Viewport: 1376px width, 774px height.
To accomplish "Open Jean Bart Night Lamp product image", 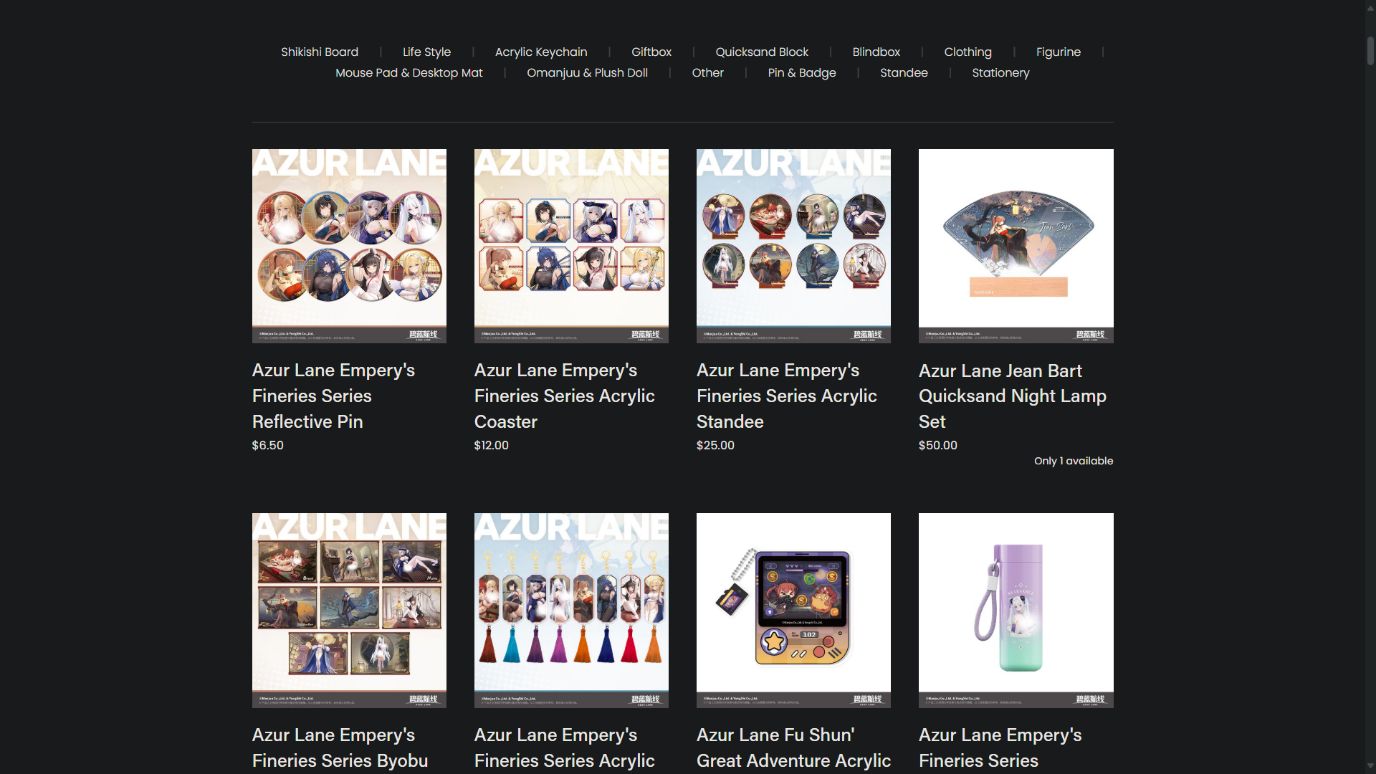I will coord(1016,246).
